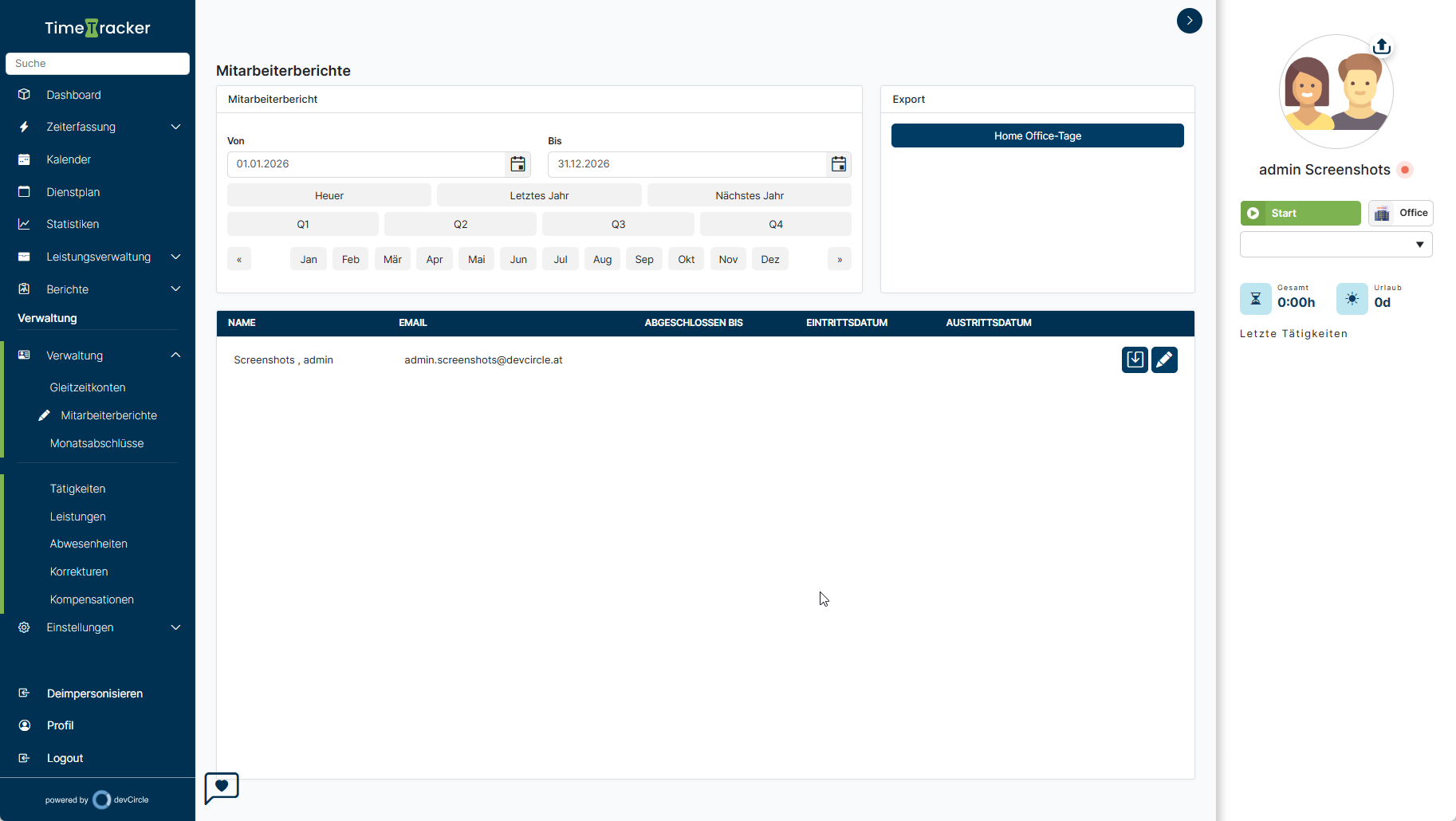Select the Jun month button

[518, 259]
